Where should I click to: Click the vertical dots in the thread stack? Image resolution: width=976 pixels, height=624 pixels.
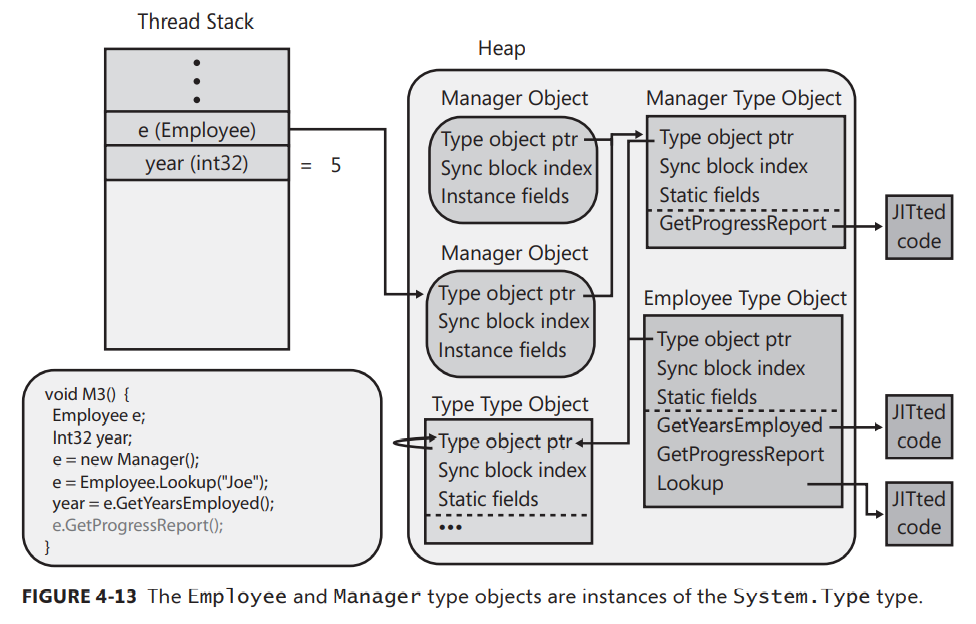[196, 79]
